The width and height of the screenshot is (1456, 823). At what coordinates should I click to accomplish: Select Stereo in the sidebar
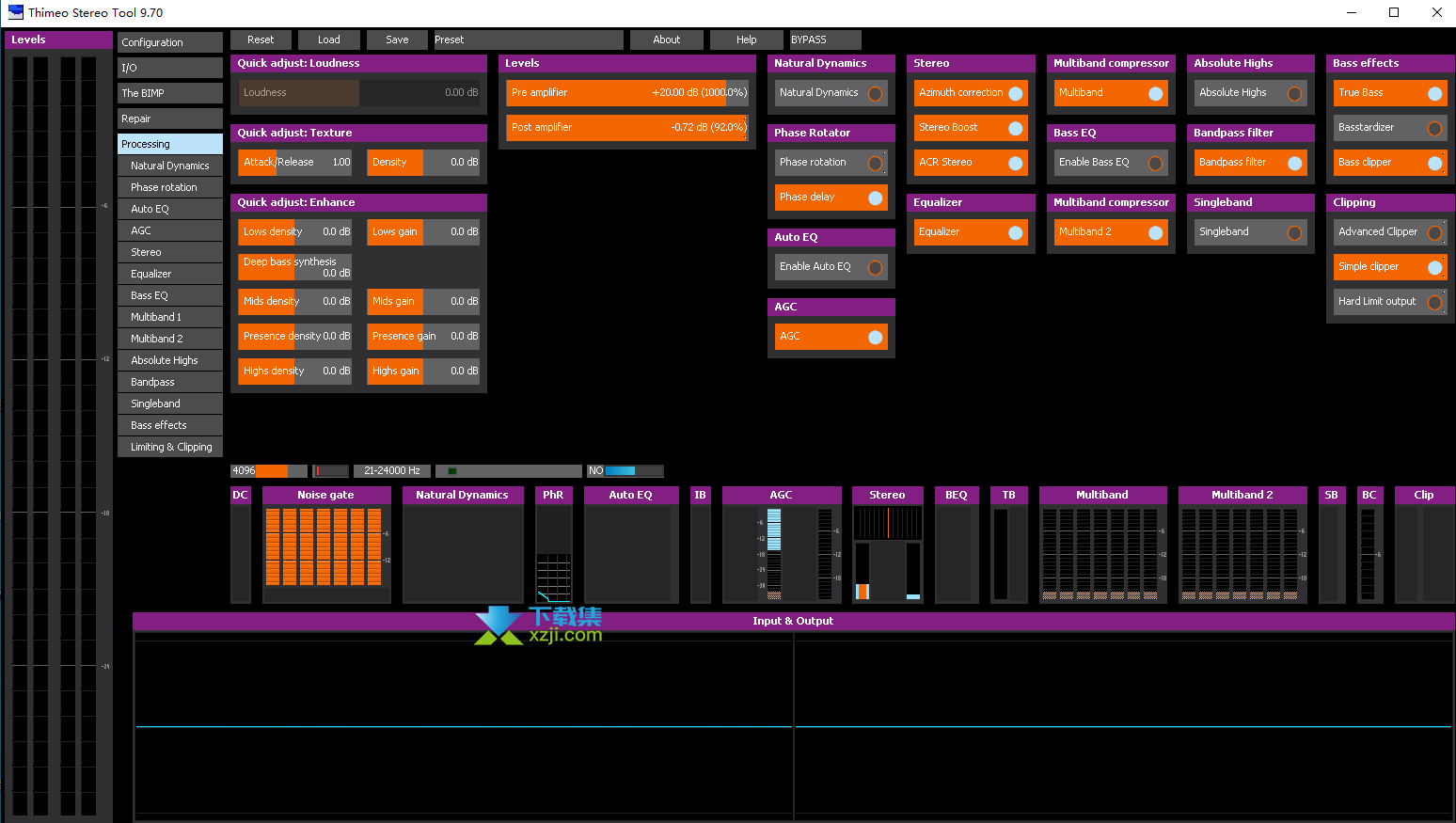pos(170,252)
